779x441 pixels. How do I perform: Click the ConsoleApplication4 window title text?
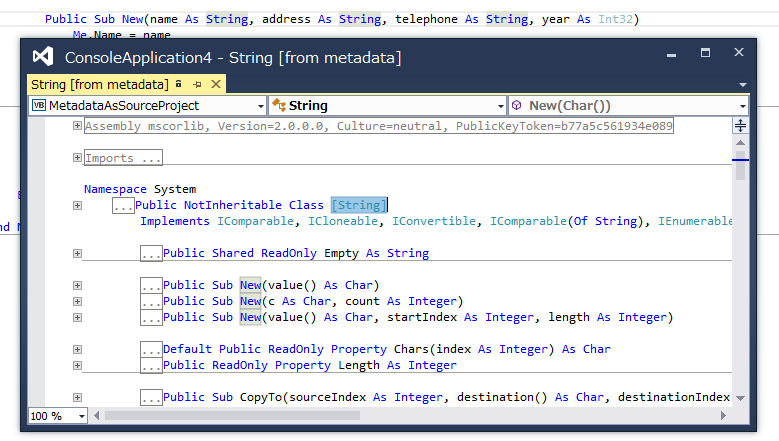click(x=233, y=58)
